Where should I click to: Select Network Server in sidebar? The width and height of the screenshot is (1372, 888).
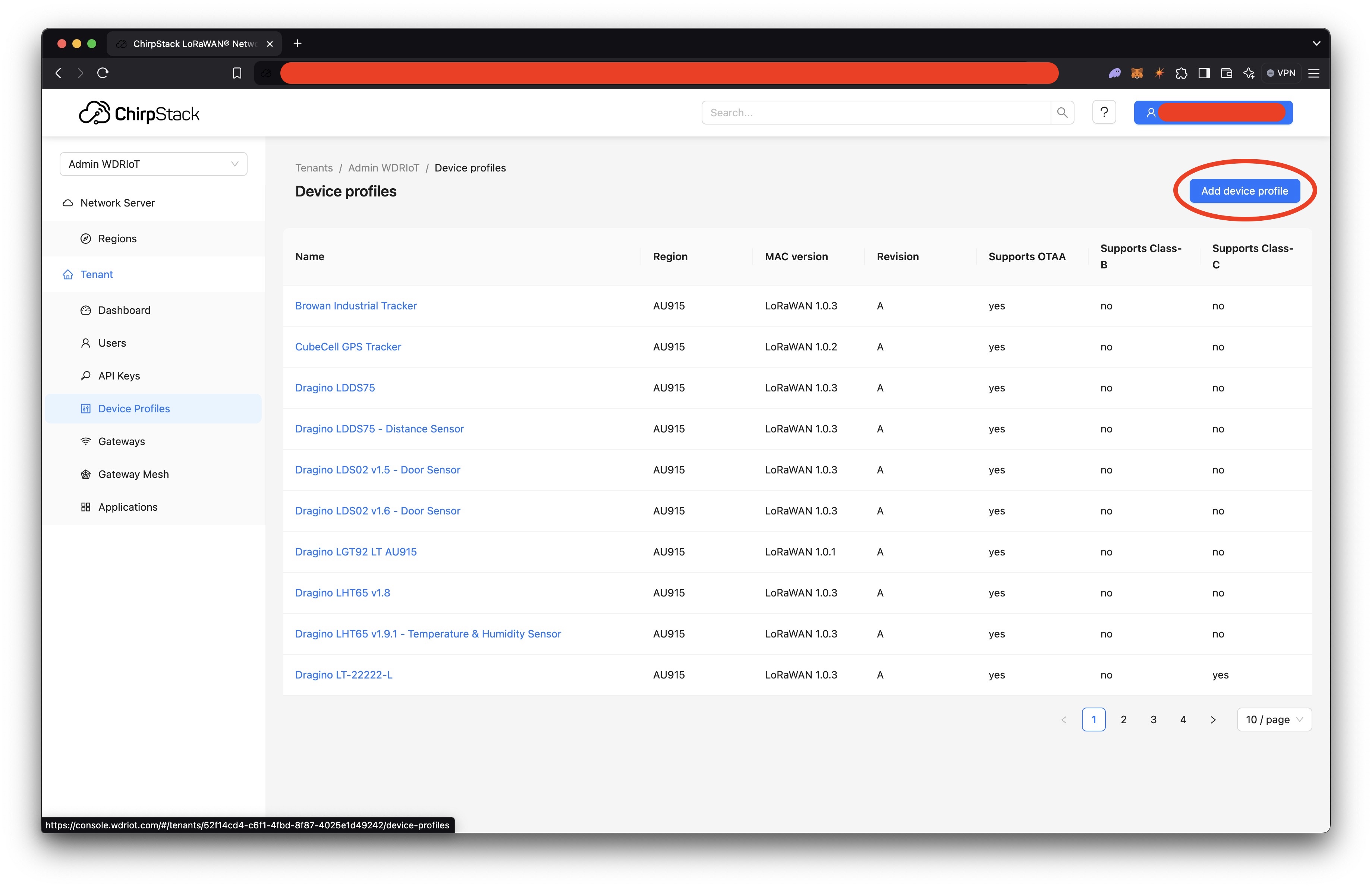[x=154, y=203]
